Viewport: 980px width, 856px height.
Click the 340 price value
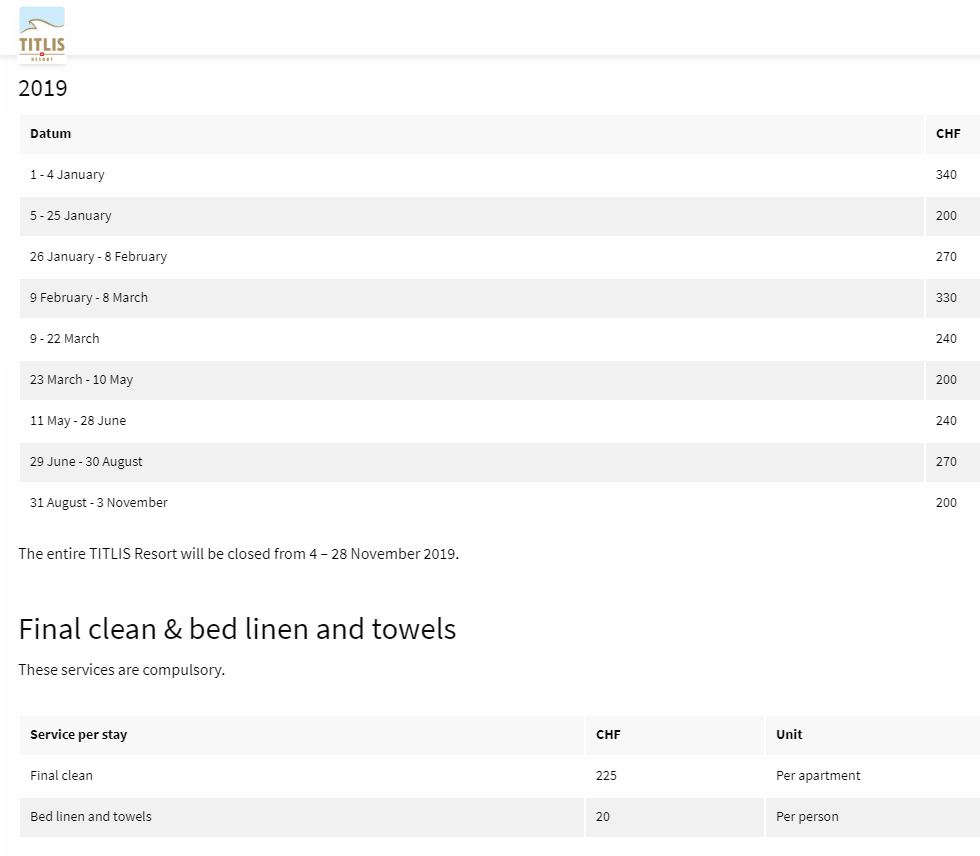[x=946, y=175]
